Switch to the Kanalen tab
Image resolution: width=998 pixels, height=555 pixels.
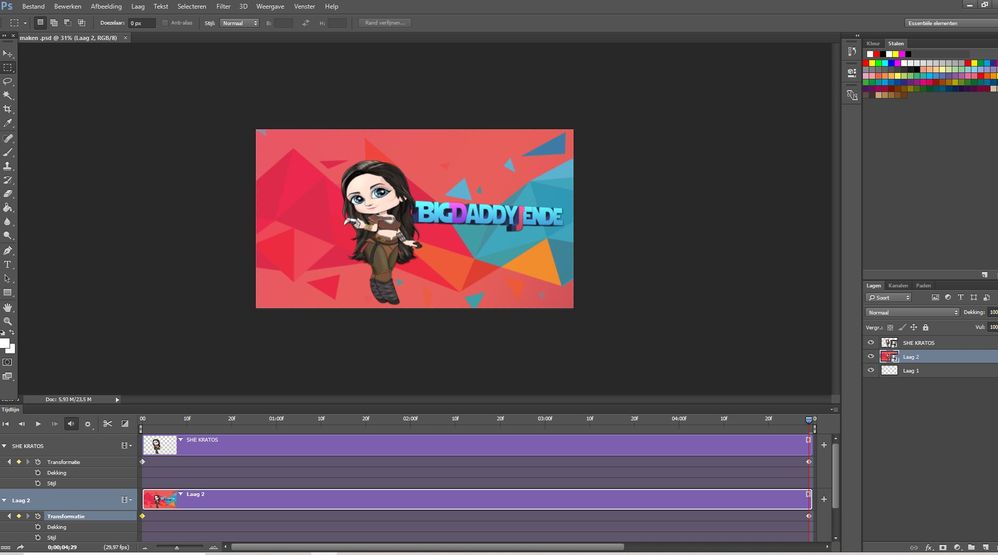(898, 286)
